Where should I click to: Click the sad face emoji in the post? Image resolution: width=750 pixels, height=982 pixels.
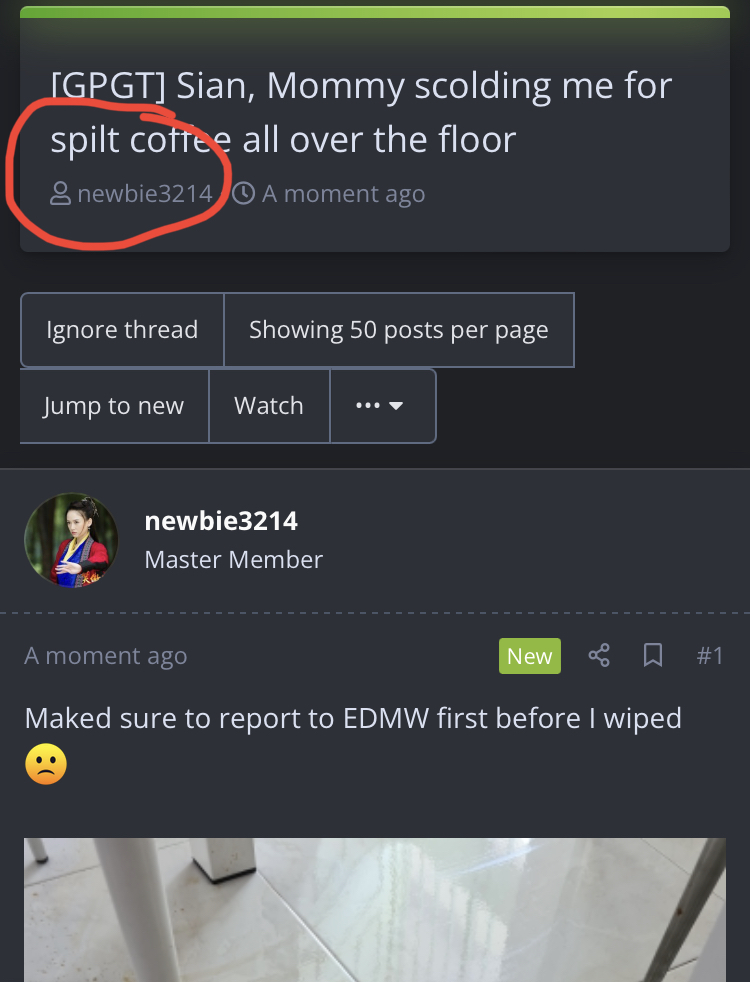[46, 764]
